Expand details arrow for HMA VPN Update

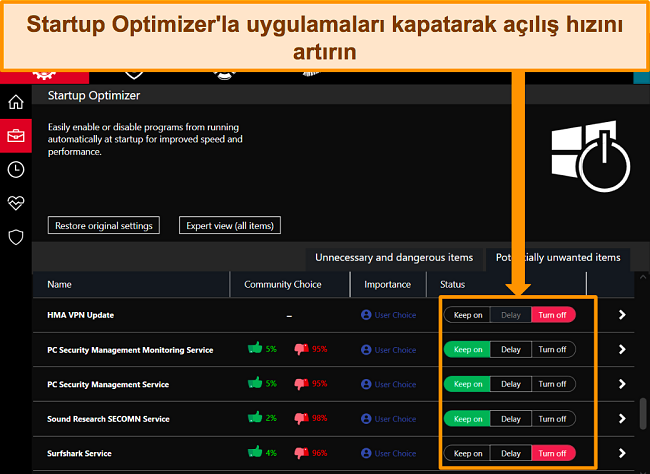pyautogui.click(x=622, y=315)
